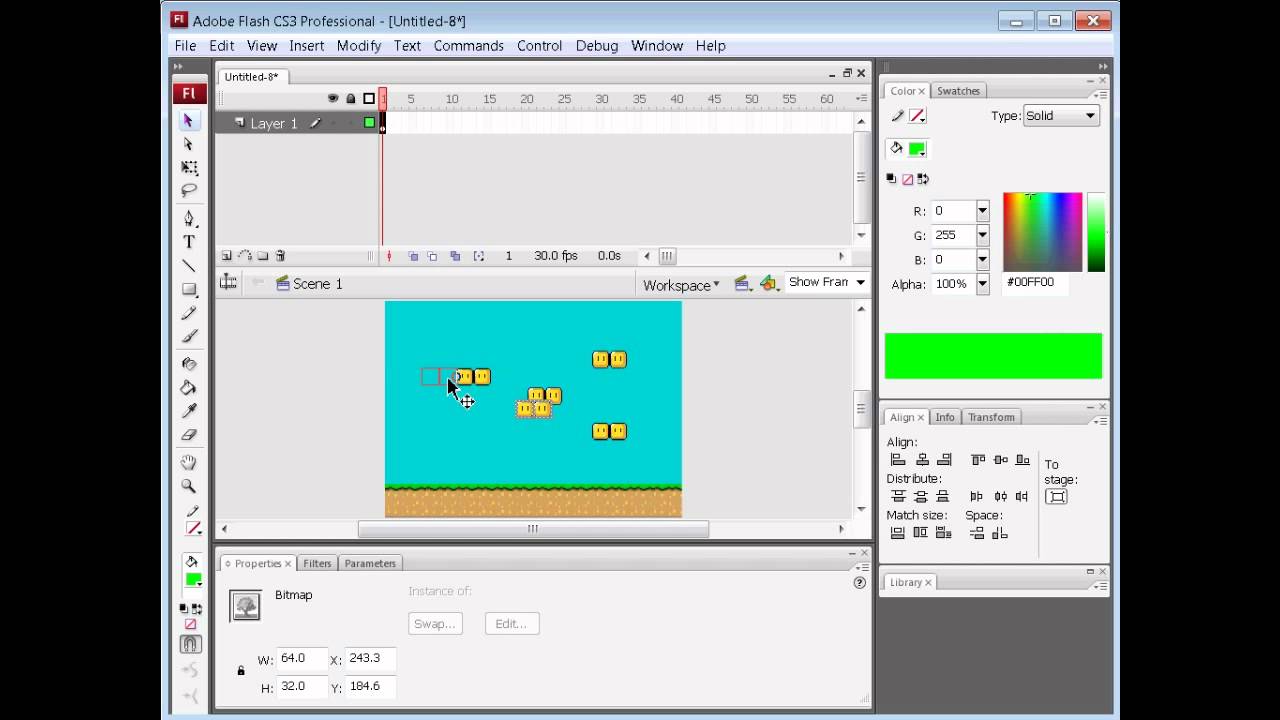Click the W width field 64.0
The height and width of the screenshot is (720, 1280).
pyautogui.click(x=301, y=659)
